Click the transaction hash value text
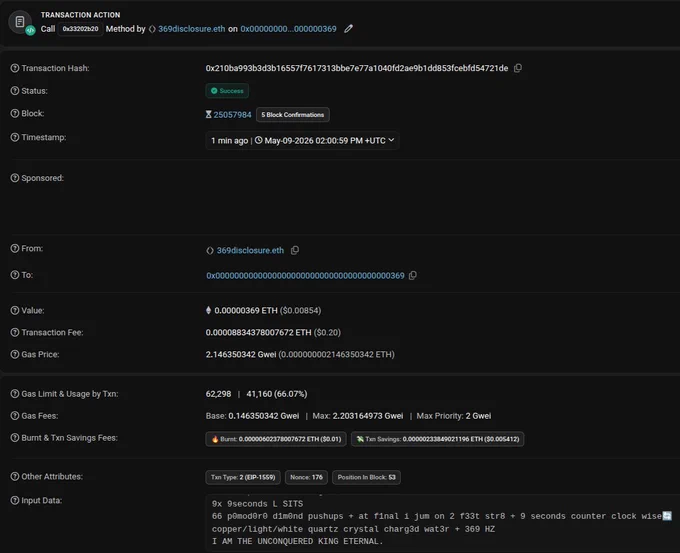Viewport: 680px width, 553px height. (x=357, y=68)
